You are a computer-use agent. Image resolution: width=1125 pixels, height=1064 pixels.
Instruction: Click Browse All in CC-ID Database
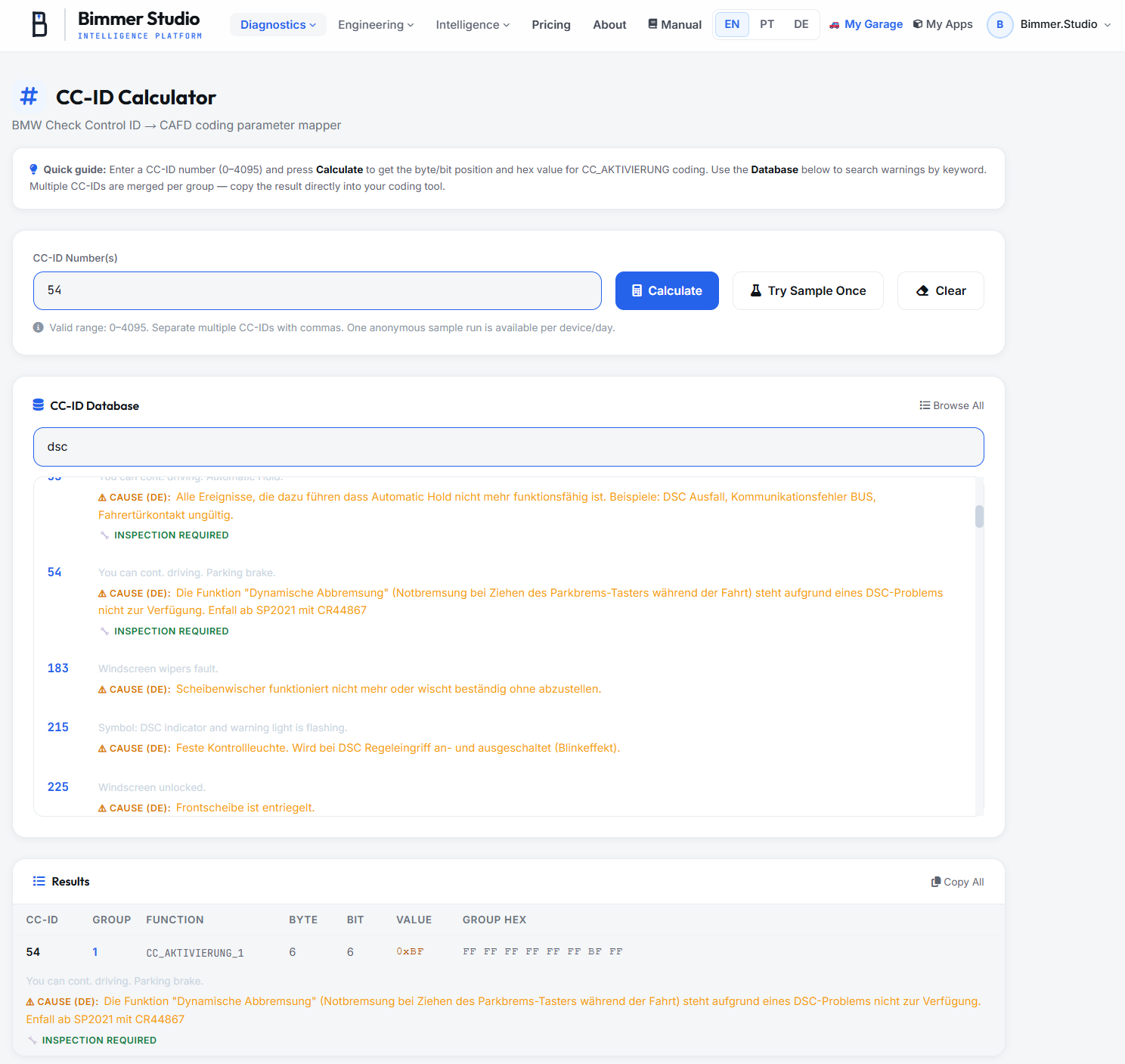(951, 405)
